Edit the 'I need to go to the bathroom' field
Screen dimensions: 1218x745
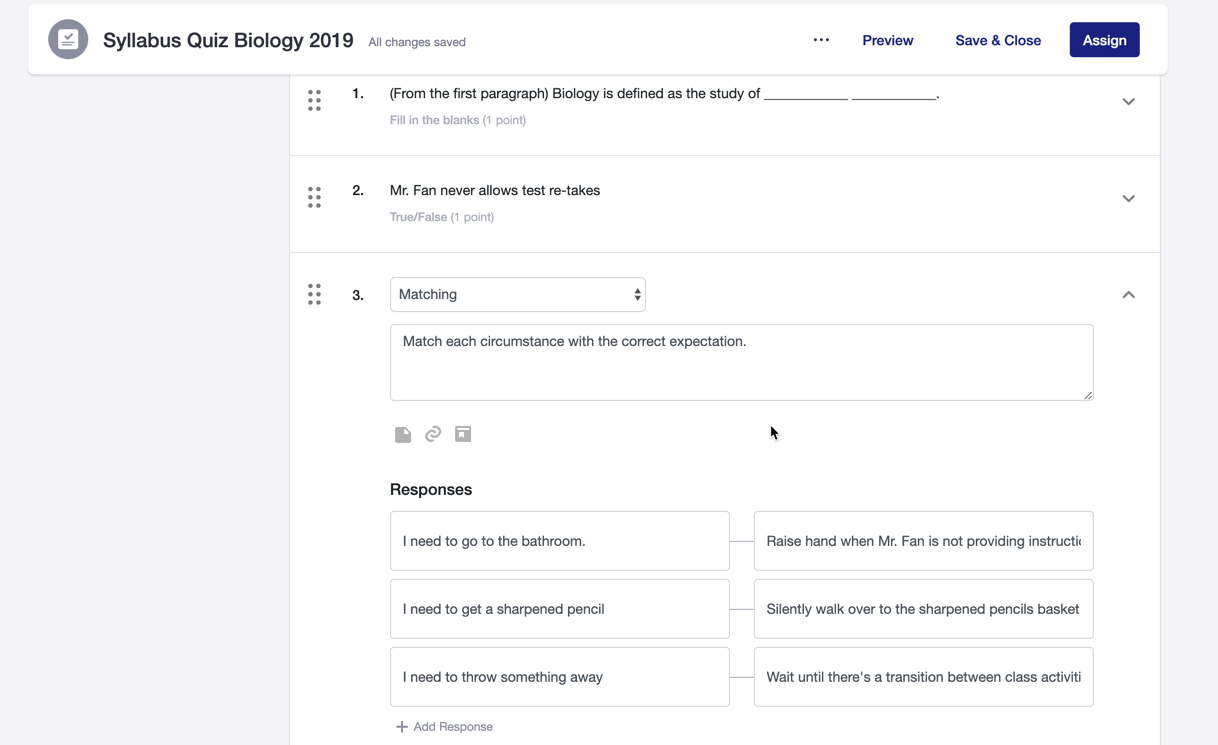pos(559,541)
